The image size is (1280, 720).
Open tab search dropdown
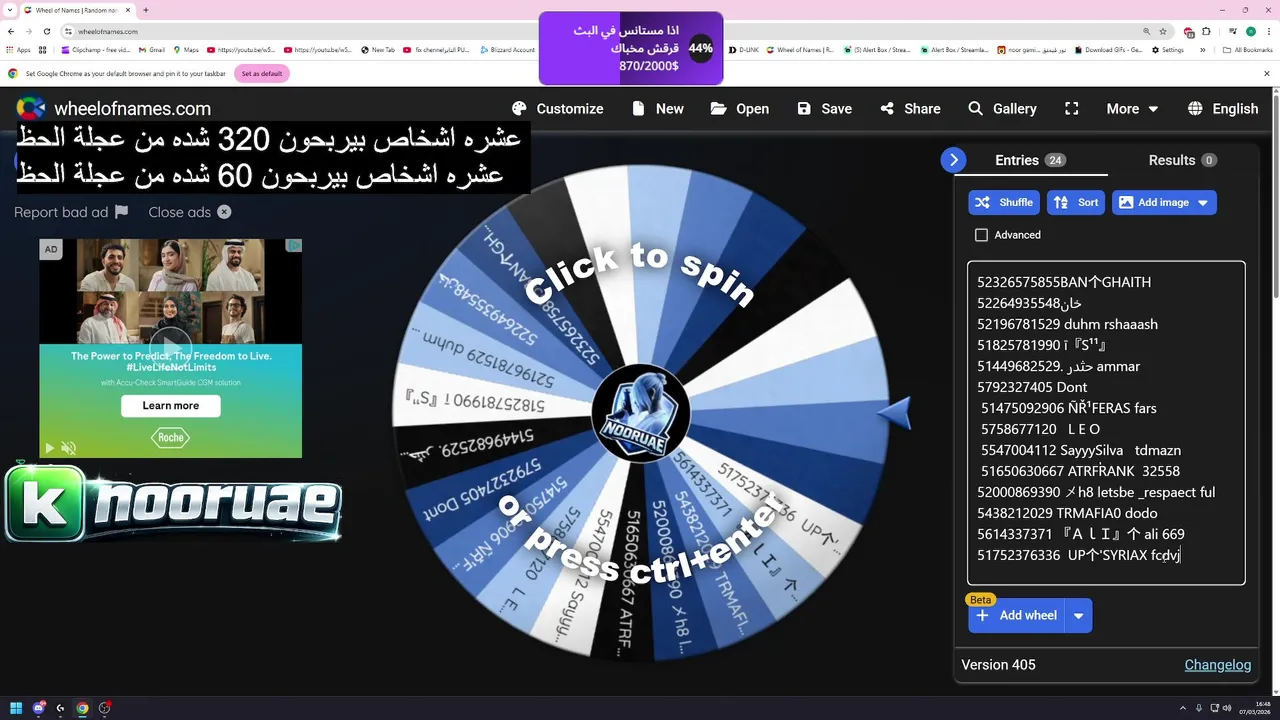[x=9, y=10]
